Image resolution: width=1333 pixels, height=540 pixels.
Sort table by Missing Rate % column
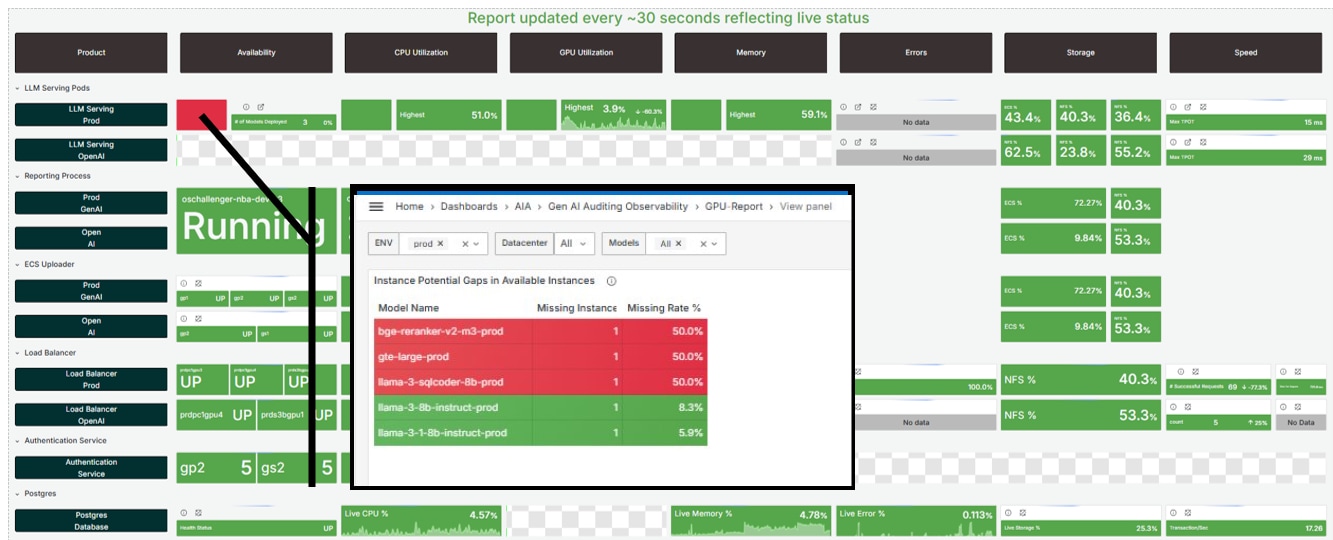click(664, 308)
